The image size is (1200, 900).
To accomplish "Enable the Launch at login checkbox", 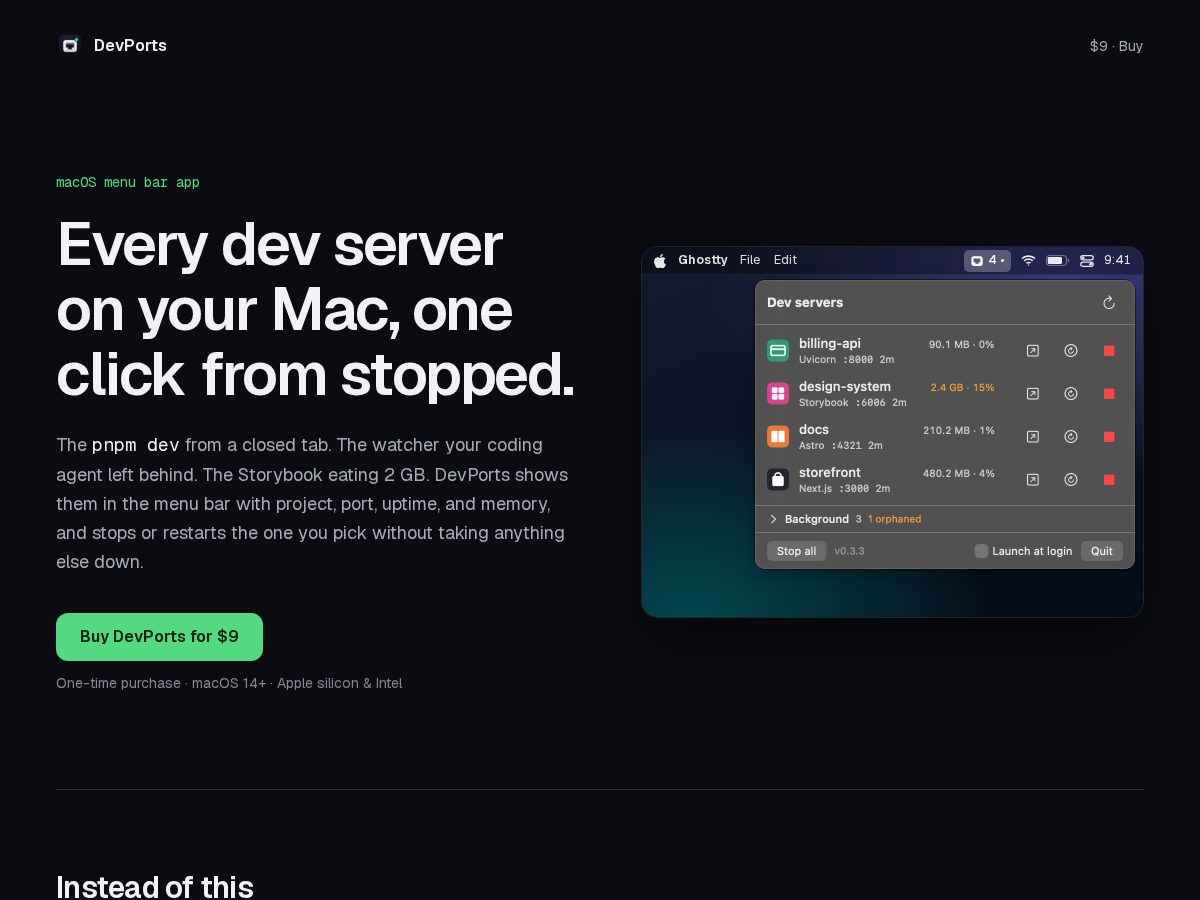I will click(981, 551).
